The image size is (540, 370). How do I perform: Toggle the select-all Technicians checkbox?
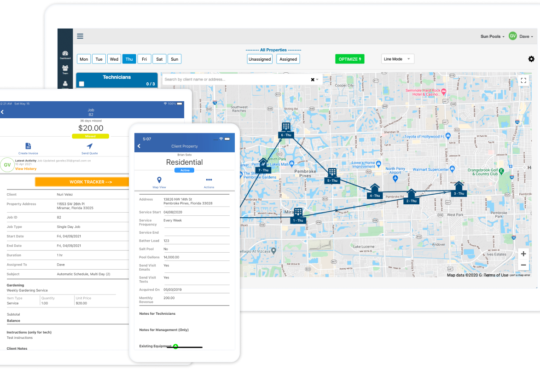(x=82, y=84)
